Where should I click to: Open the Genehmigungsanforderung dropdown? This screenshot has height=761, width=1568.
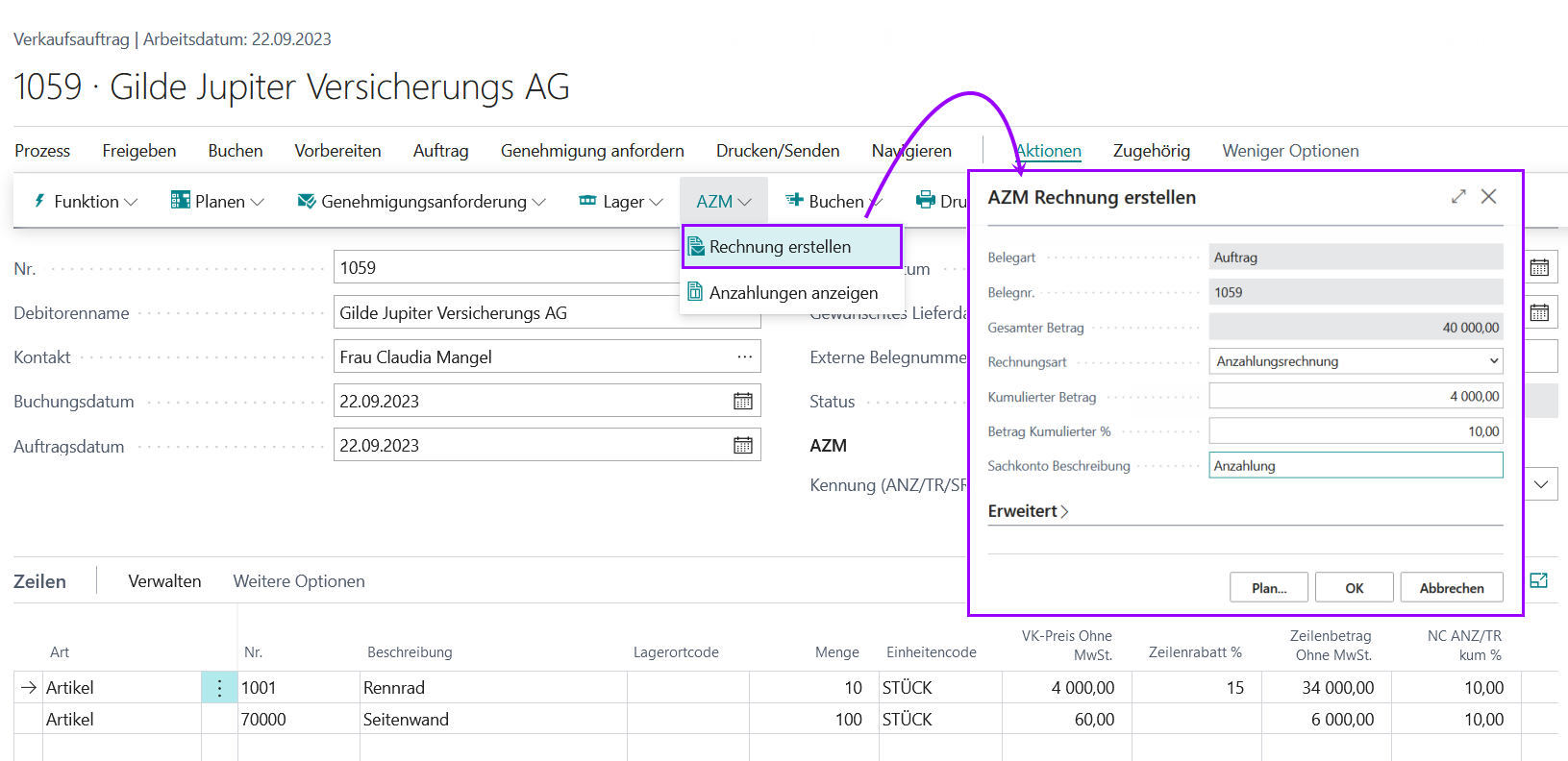tap(422, 202)
